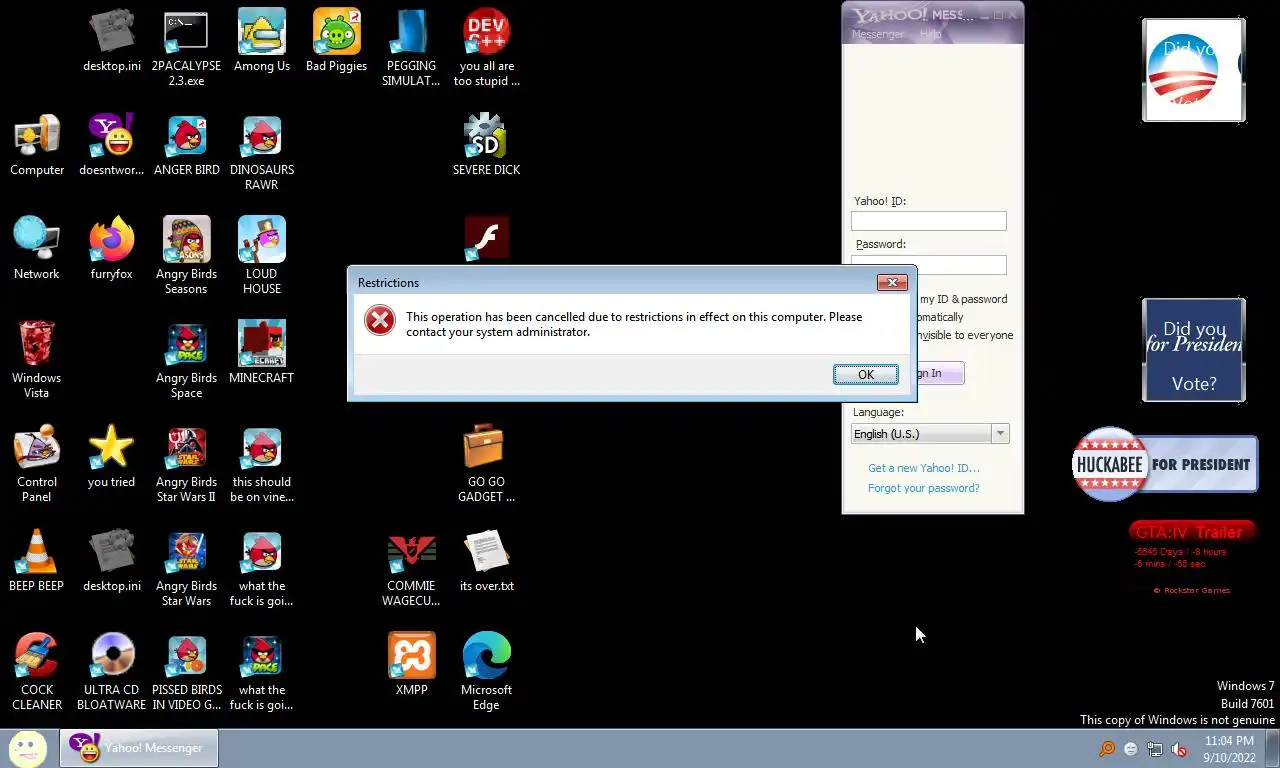Select the briefcase icon GO GO GADGET

486,464
